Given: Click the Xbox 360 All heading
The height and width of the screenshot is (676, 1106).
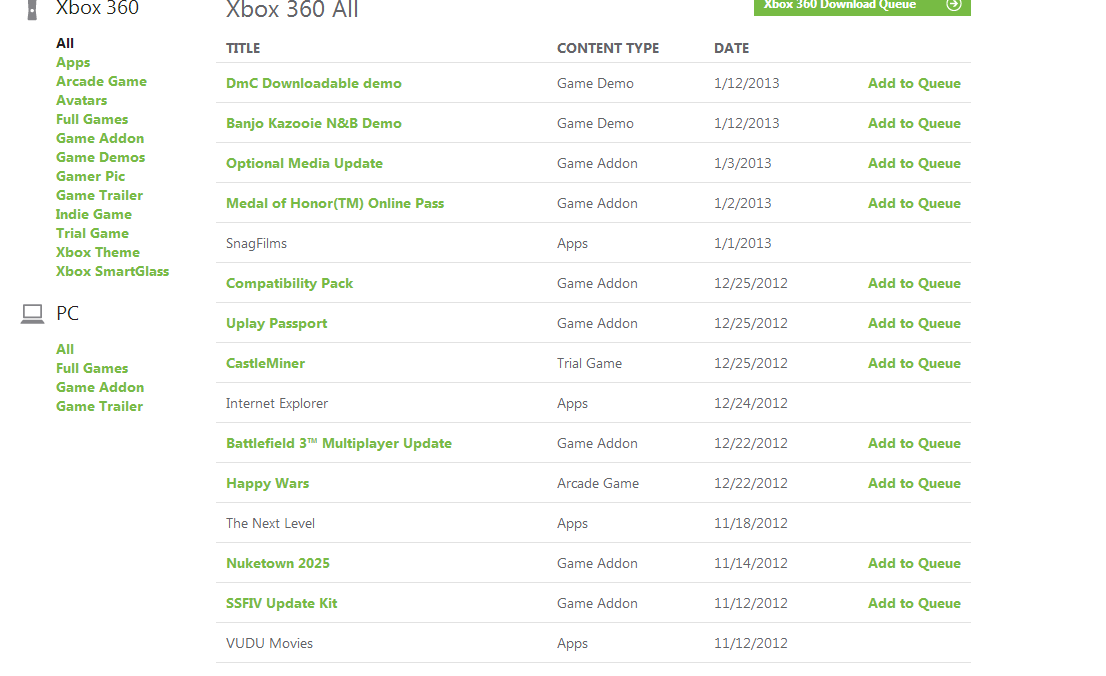Looking at the screenshot, I should point(292,10).
